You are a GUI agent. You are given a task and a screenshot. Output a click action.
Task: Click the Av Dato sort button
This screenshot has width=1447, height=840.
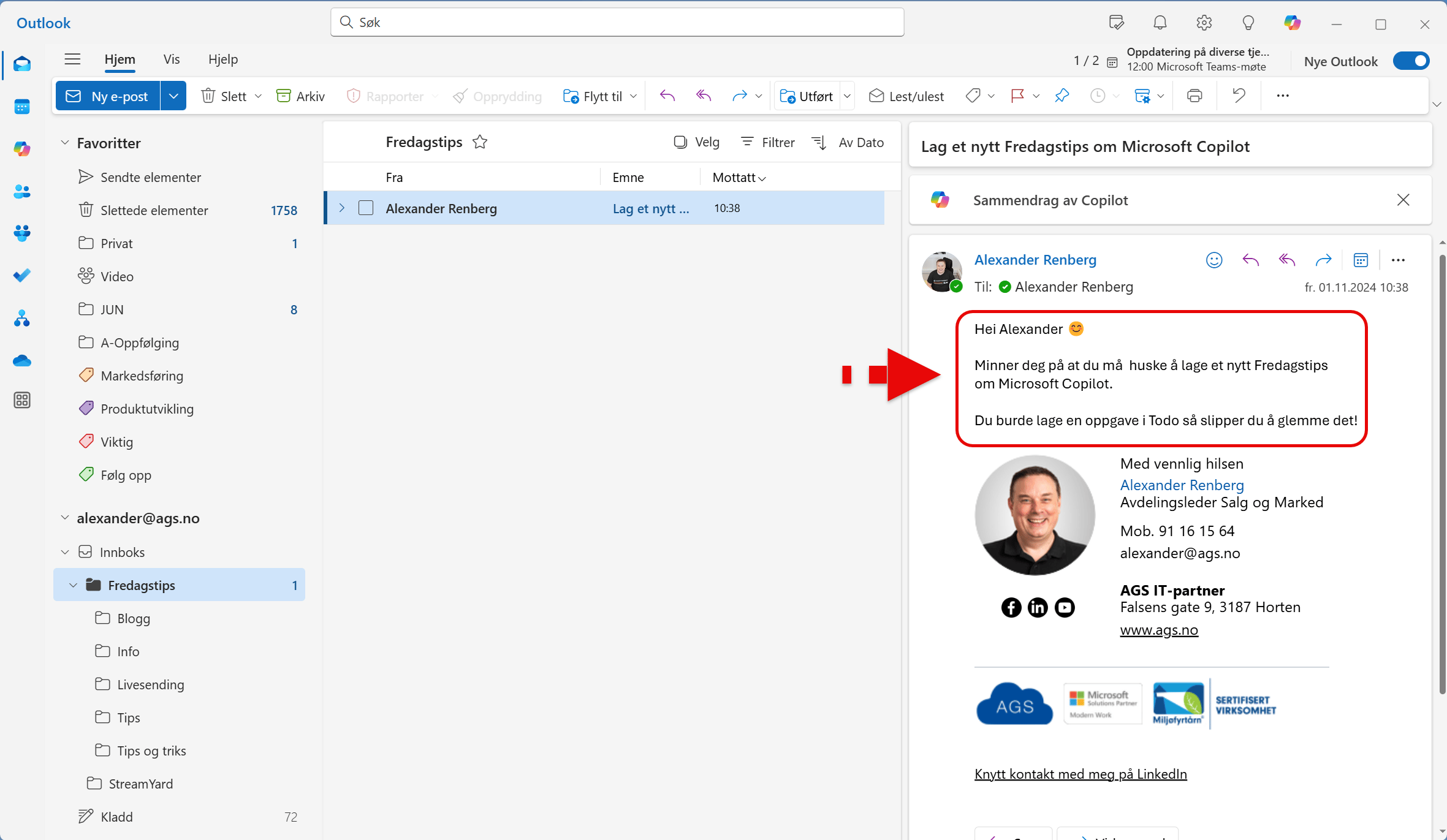click(848, 142)
